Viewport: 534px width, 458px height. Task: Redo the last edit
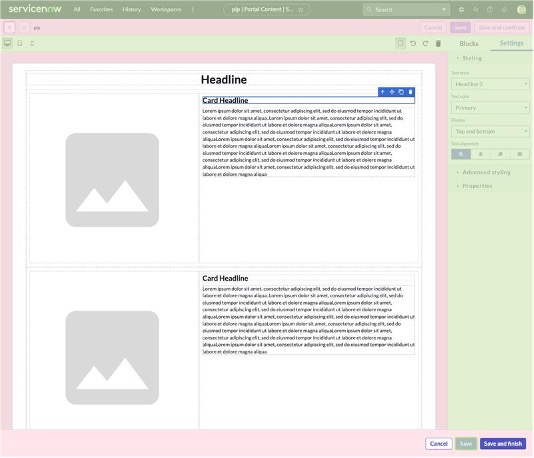pyautogui.click(x=425, y=44)
